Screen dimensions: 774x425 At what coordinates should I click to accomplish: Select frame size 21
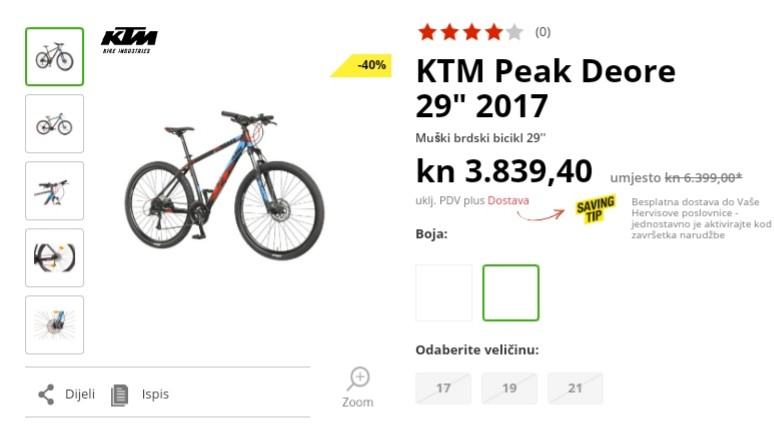coord(575,388)
